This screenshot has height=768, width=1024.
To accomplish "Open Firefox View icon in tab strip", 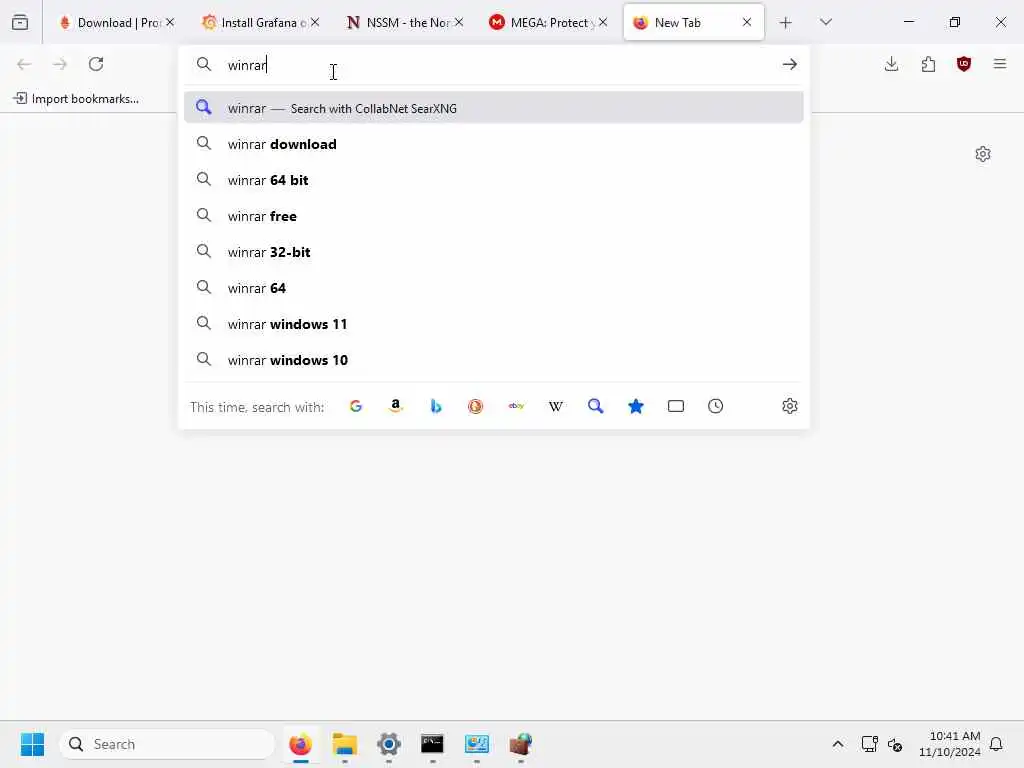I will click(x=20, y=22).
